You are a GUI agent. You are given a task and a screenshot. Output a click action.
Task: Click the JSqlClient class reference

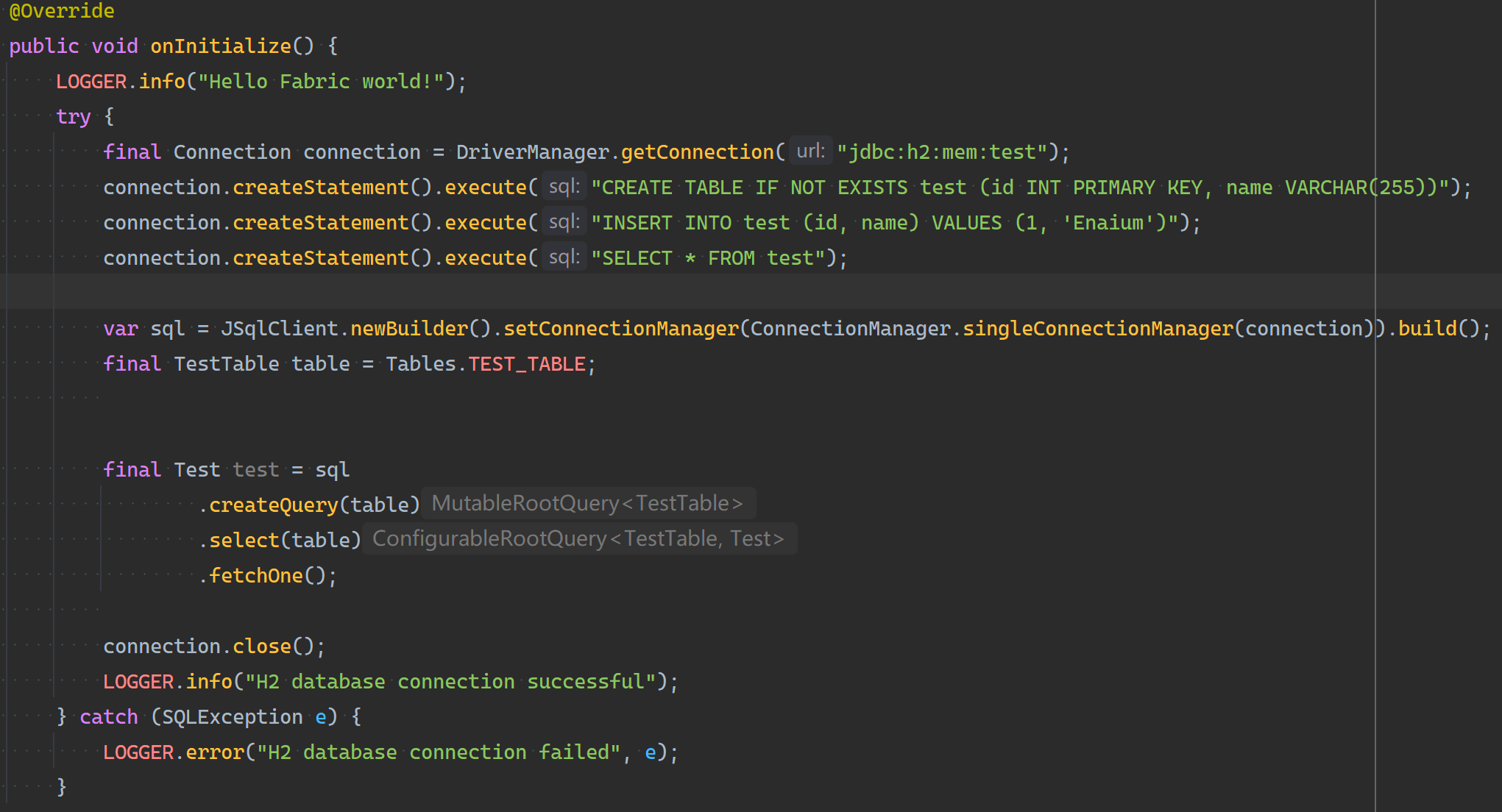pyautogui.click(x=279, y=329)
